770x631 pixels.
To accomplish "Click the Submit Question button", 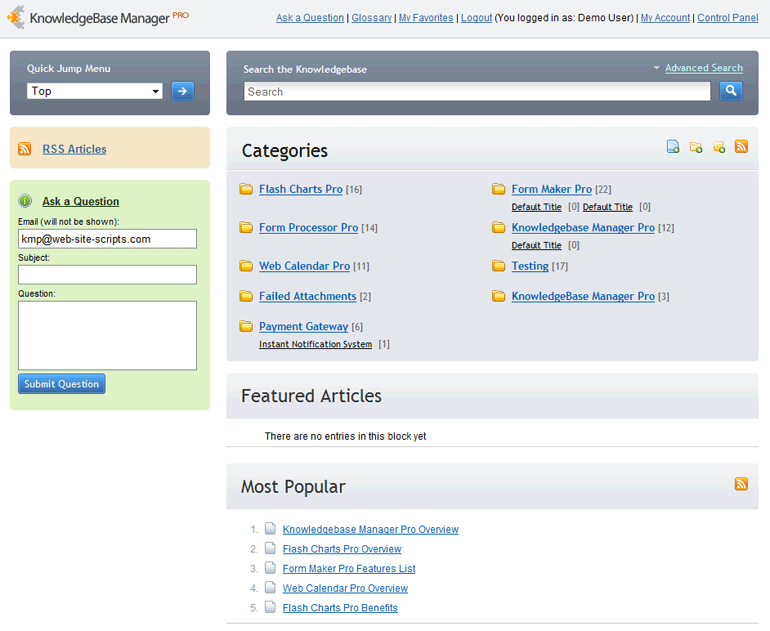I will [x=62, y=384].
